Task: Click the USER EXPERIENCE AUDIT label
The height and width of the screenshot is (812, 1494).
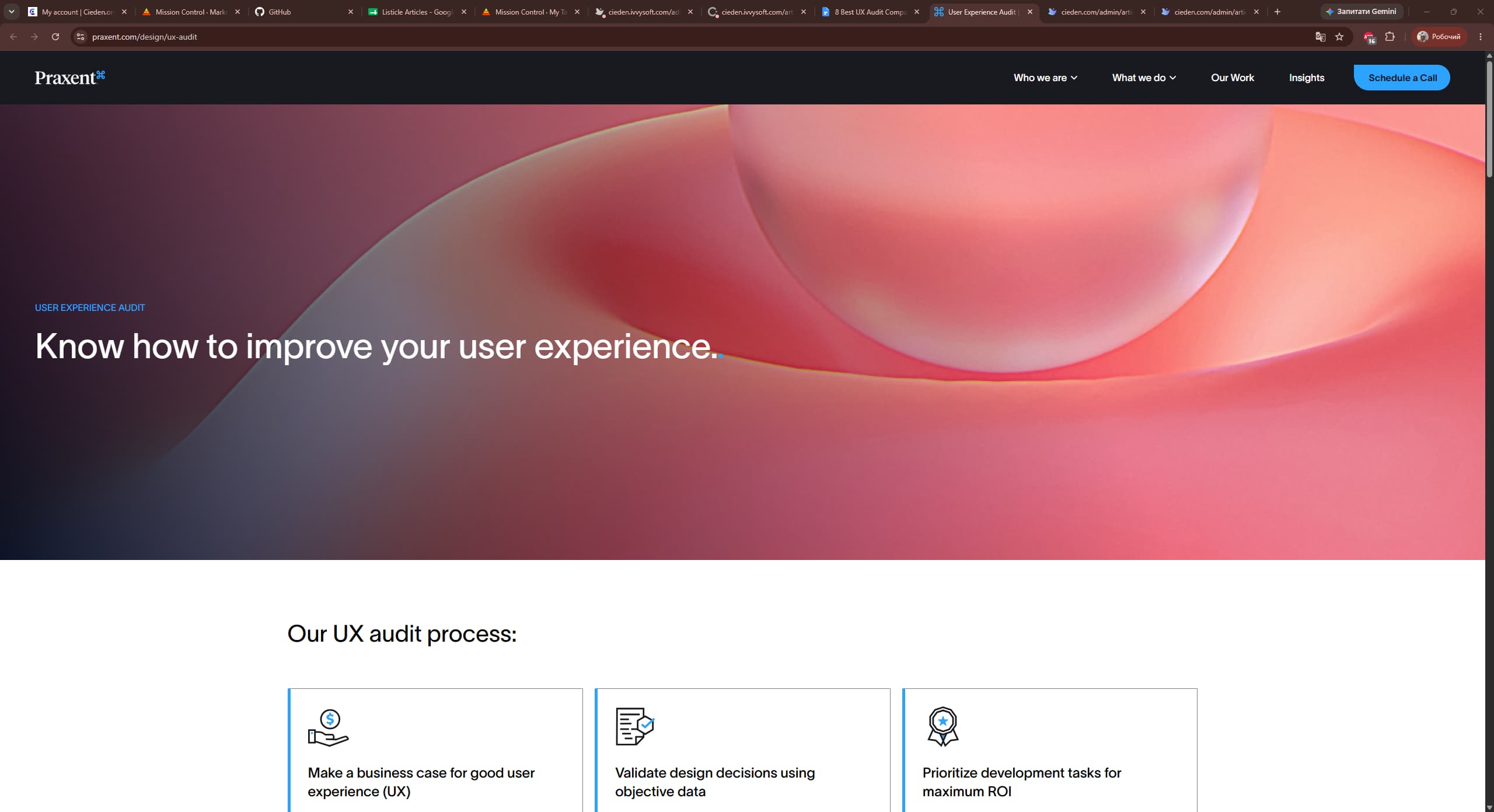Action: coord(90,307)
